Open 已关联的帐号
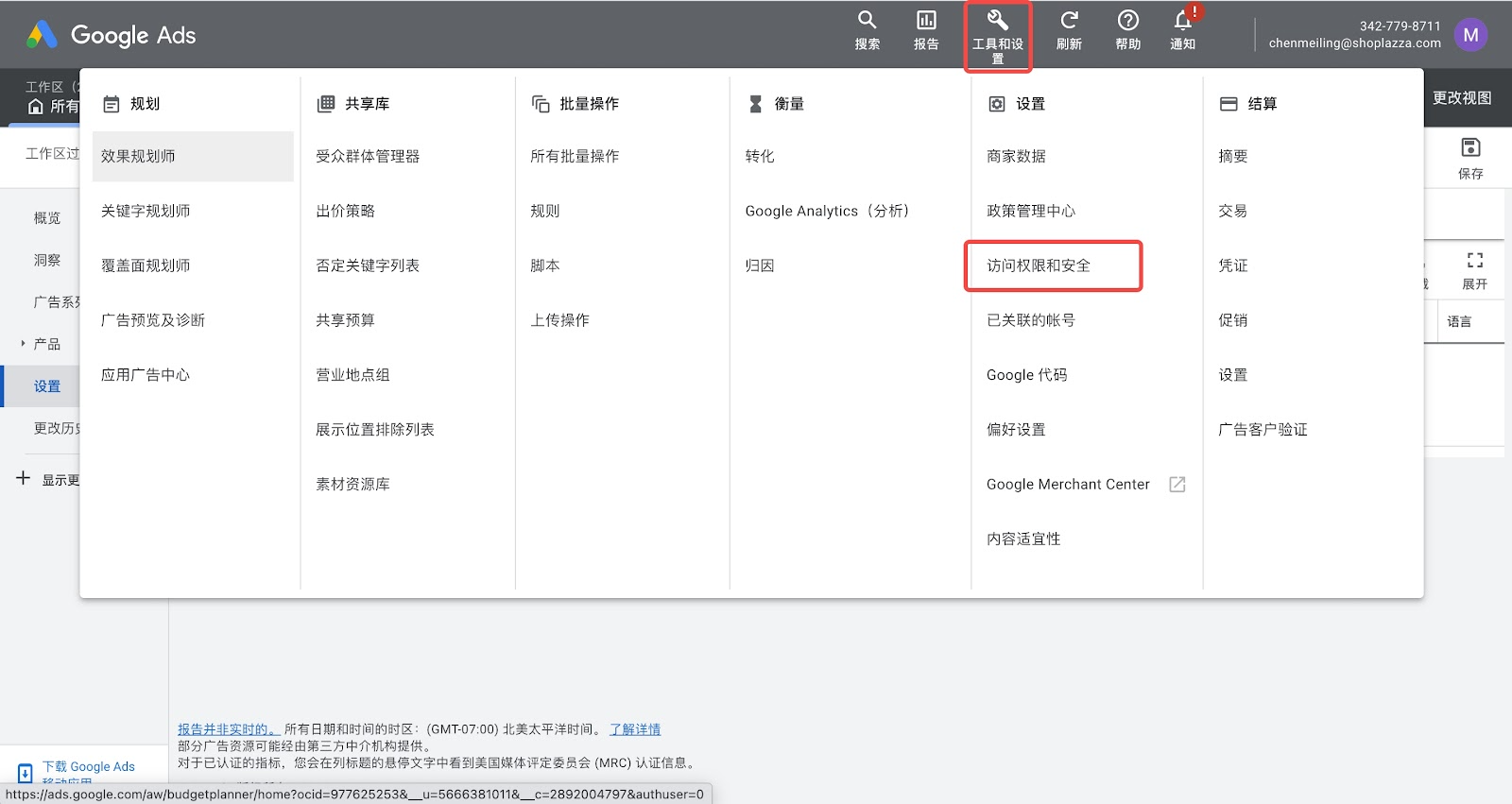The image size is (1512, 804). [1031, 320]
